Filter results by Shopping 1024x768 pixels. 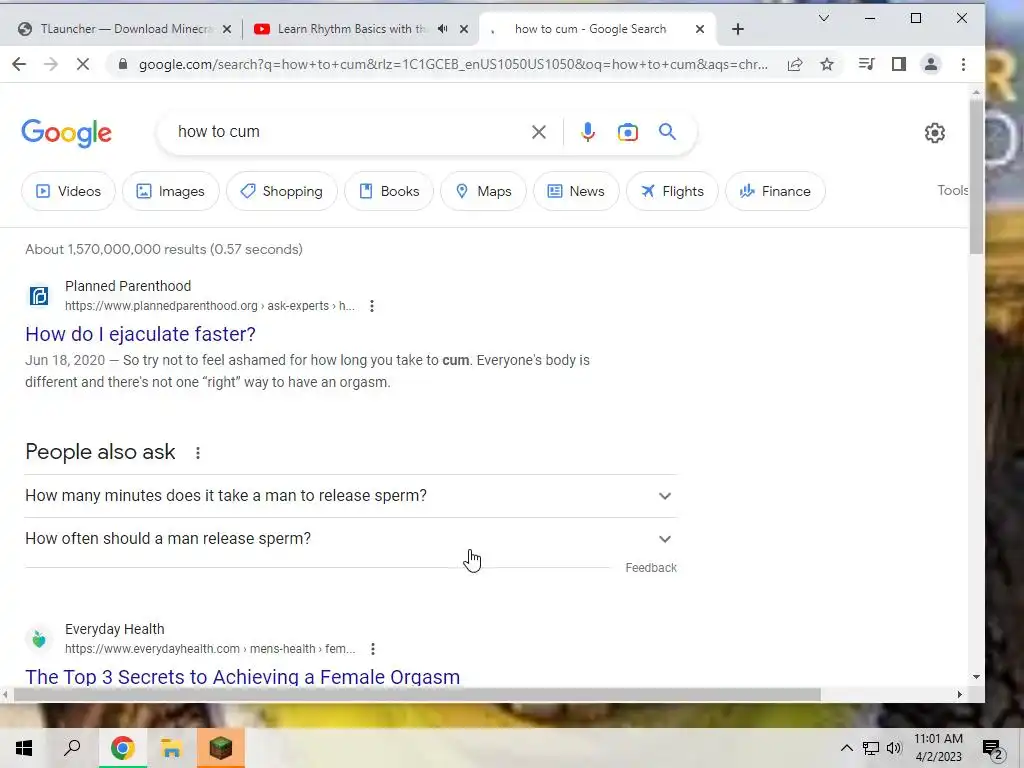281,191
